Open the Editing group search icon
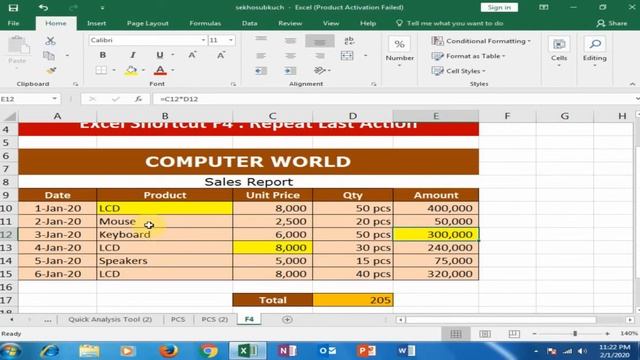 click(595, 43)
